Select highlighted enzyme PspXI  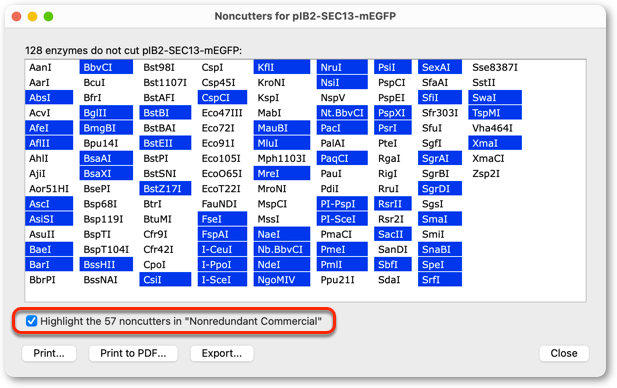(x=393, y=113)
